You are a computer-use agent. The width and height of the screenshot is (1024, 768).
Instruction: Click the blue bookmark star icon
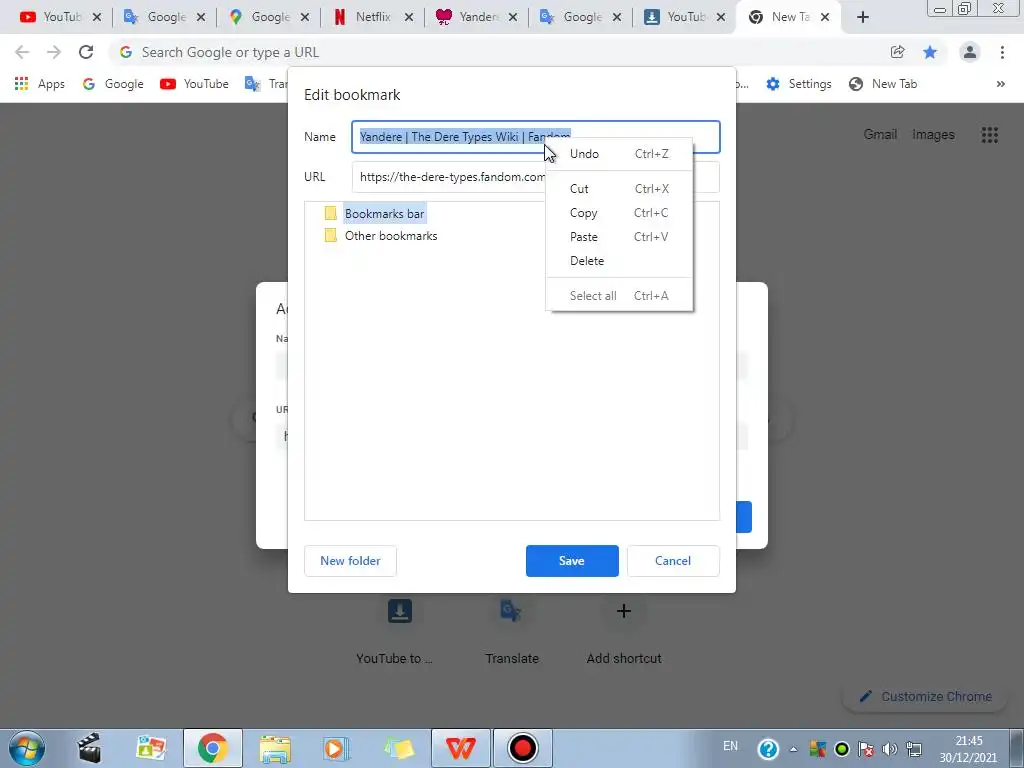pyautogui.click(x=930, y=52)
